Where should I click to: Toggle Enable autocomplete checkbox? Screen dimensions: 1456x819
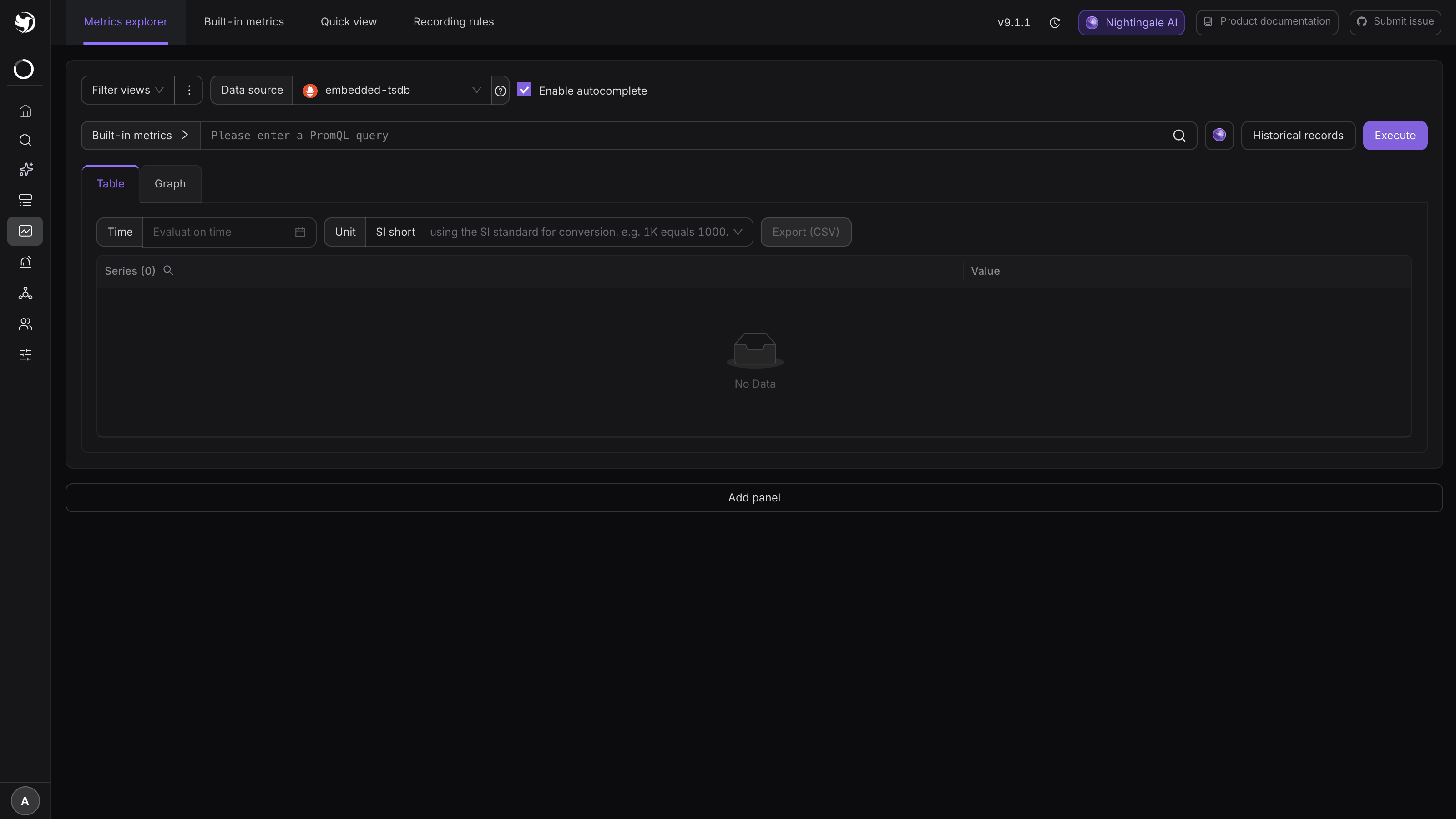[524, 90]
